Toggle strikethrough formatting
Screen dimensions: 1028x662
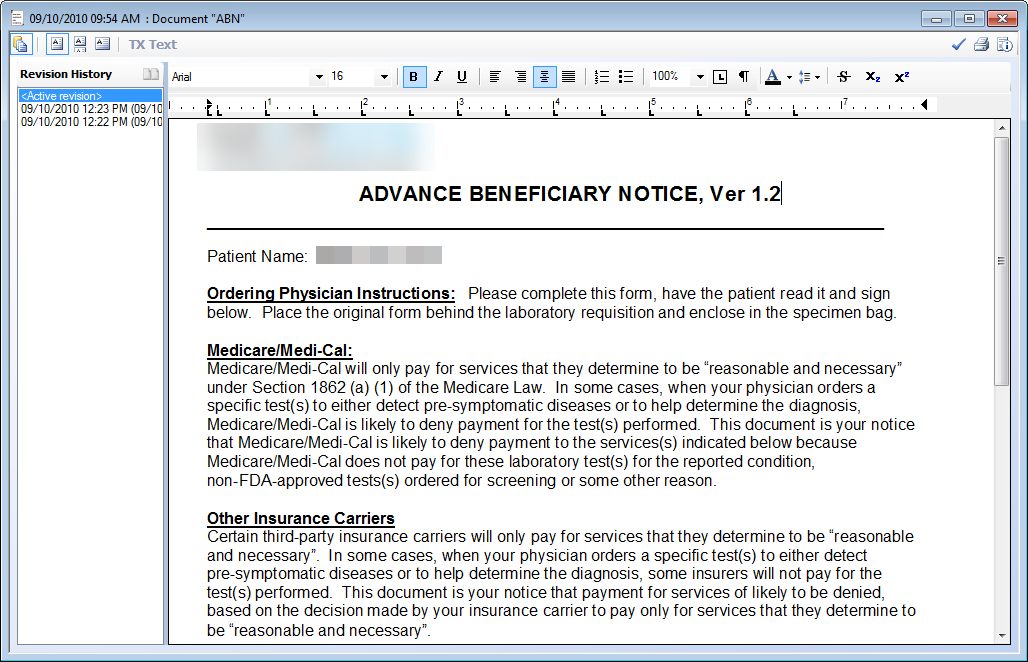pyautogui.click(x=844, y=77)
